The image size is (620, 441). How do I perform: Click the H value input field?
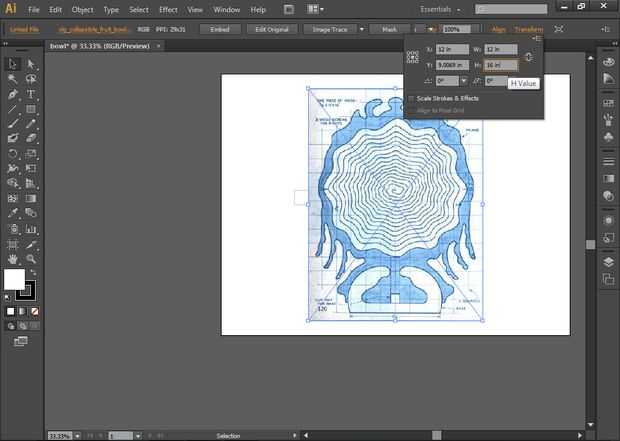[502, 65]
